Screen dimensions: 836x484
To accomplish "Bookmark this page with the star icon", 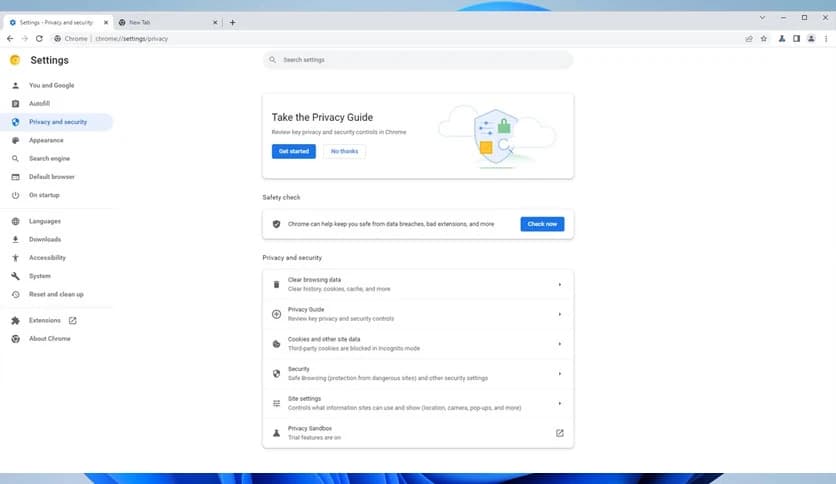I will [763, 38].
